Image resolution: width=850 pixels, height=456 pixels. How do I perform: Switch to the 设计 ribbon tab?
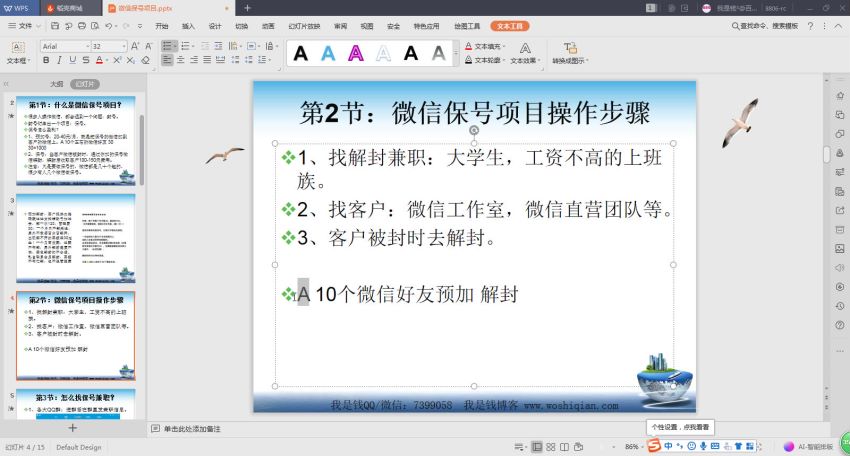coord(215,26)
